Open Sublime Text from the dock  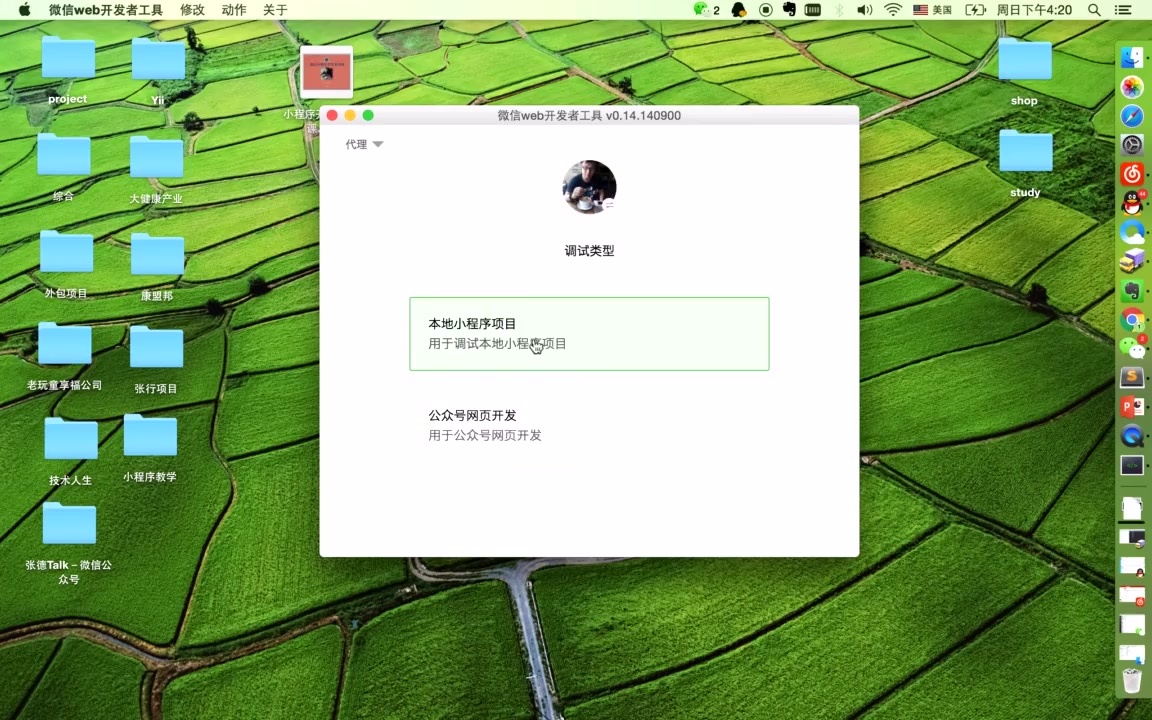click(x=1132, y=377)
